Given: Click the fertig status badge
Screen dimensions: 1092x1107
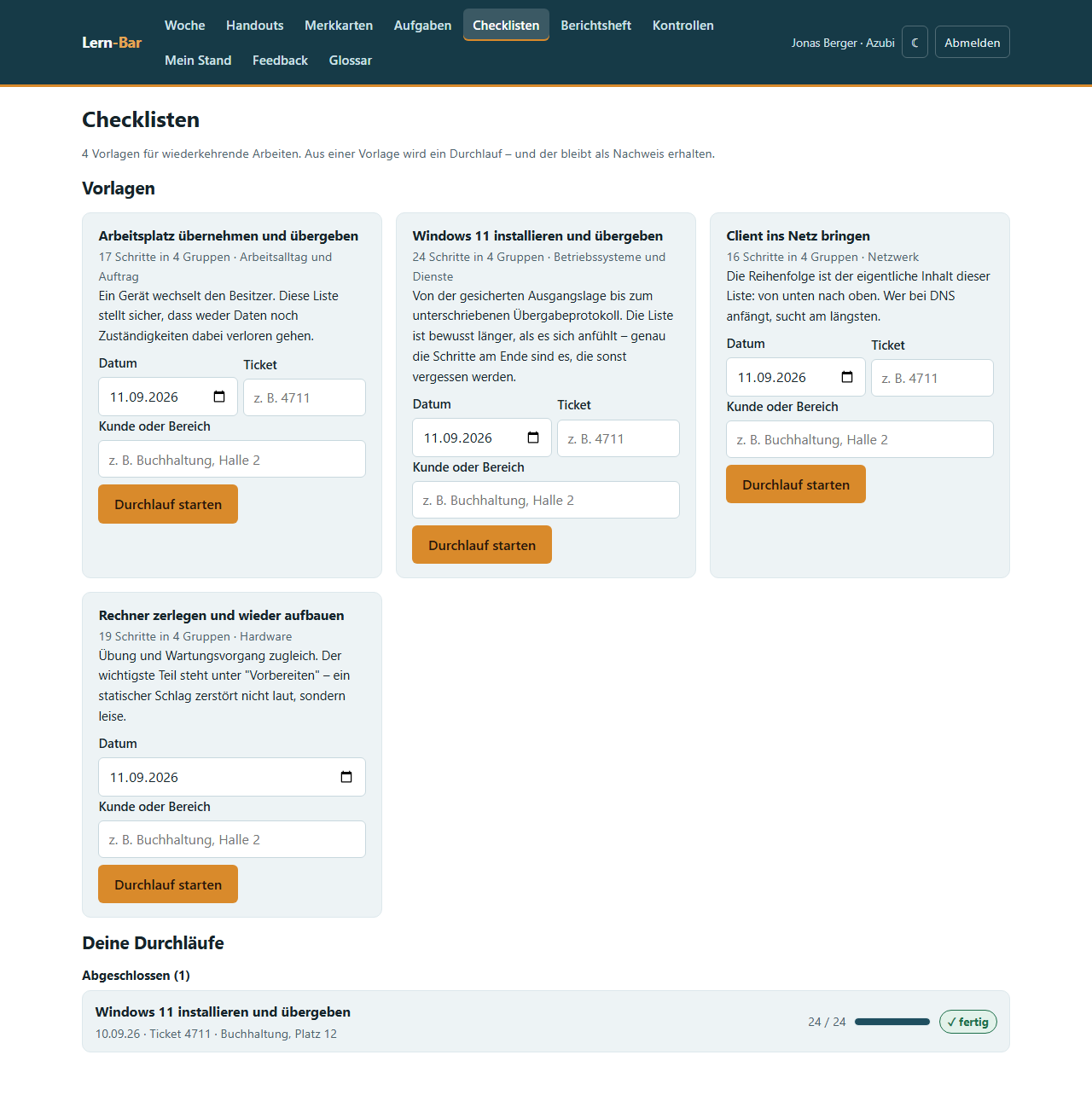Looking at the screenshot, I should tap(968, 1022).
